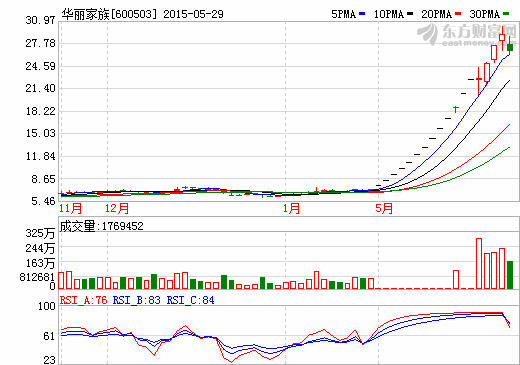Click the RSI_C:84 indicator label
Image resolution: width=520 pixels, height=365 pixels.
tap(190, 300)
